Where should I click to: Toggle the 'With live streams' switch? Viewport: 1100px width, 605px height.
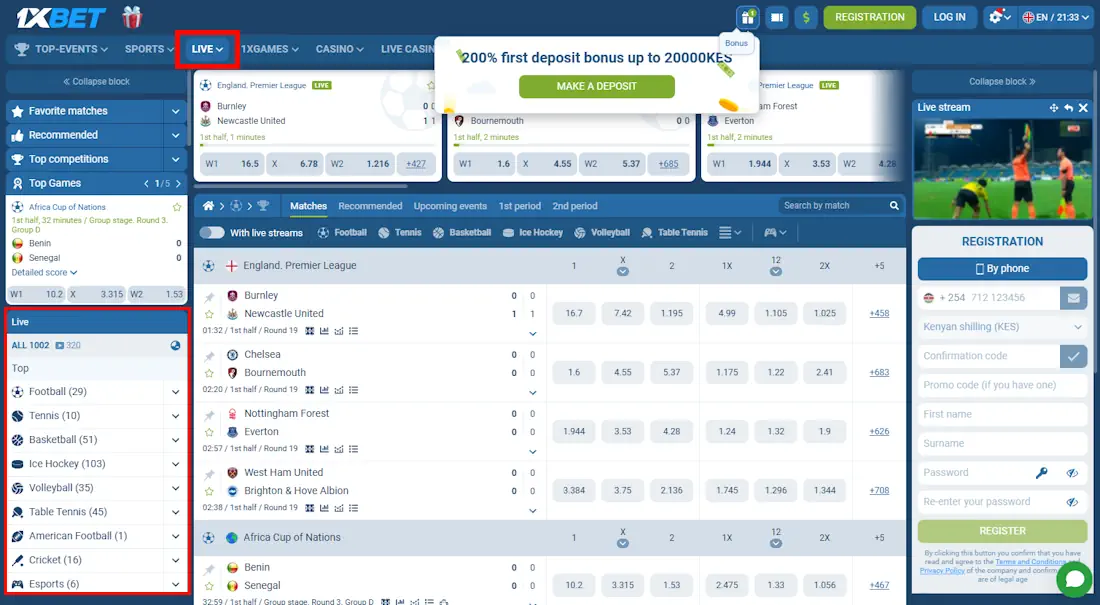point(213,232)
